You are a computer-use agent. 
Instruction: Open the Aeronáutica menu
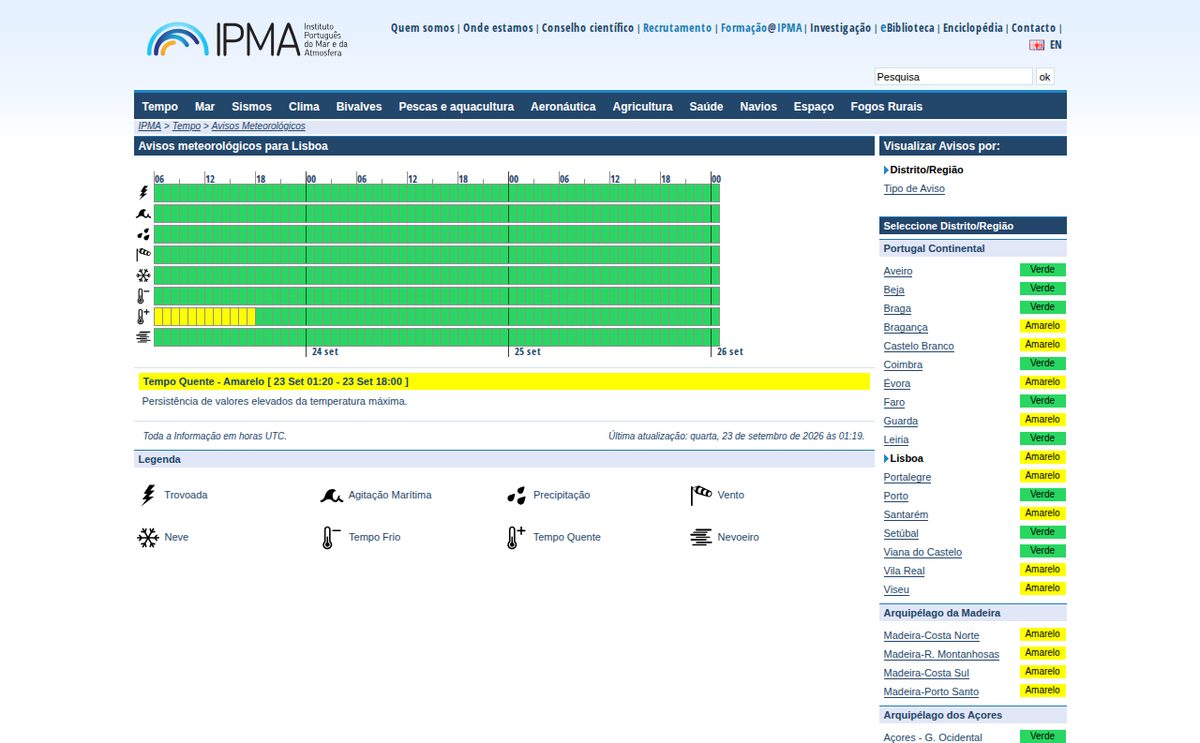(563, 107)
